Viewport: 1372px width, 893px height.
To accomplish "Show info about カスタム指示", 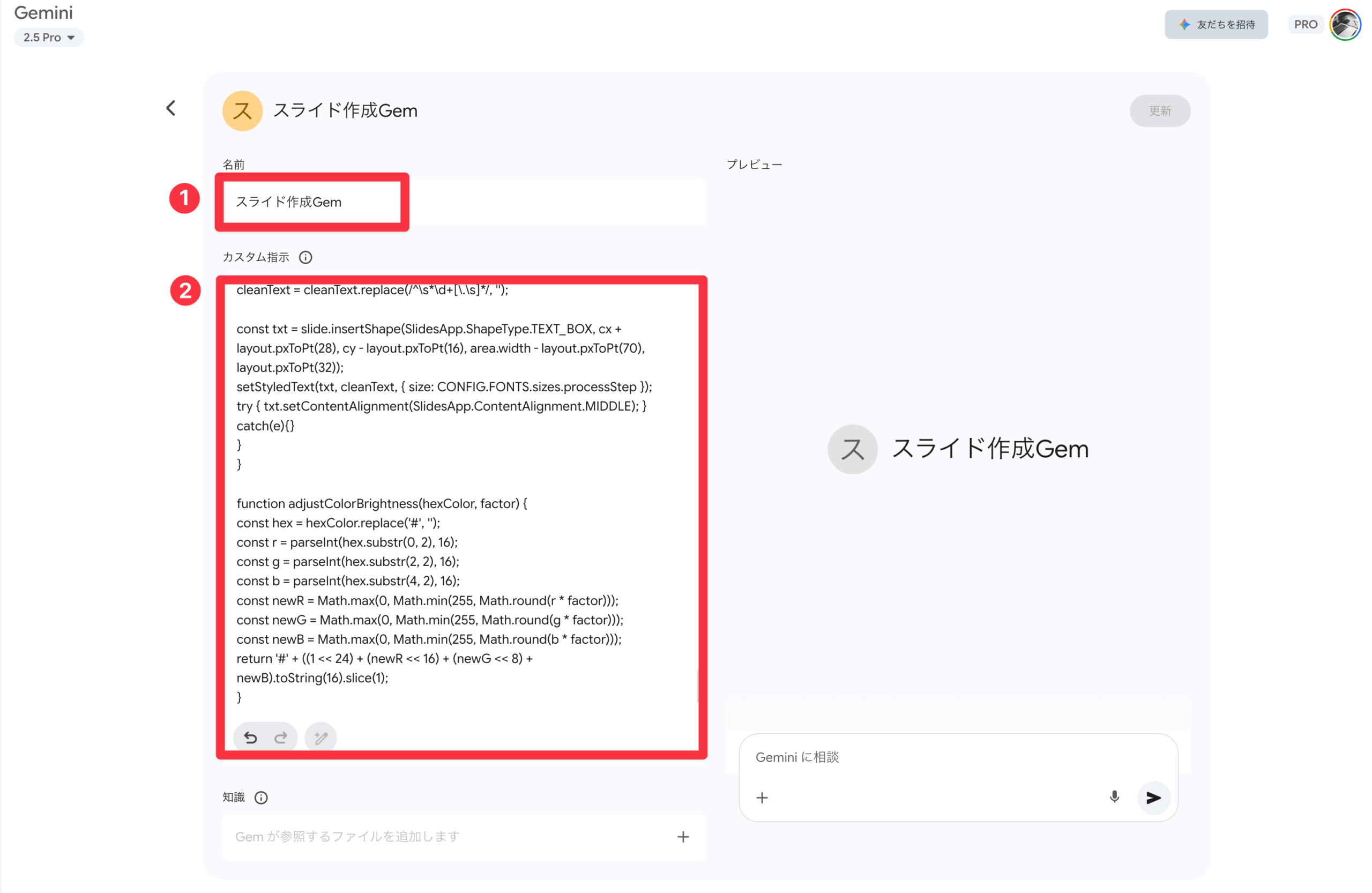I will point(305,258).
